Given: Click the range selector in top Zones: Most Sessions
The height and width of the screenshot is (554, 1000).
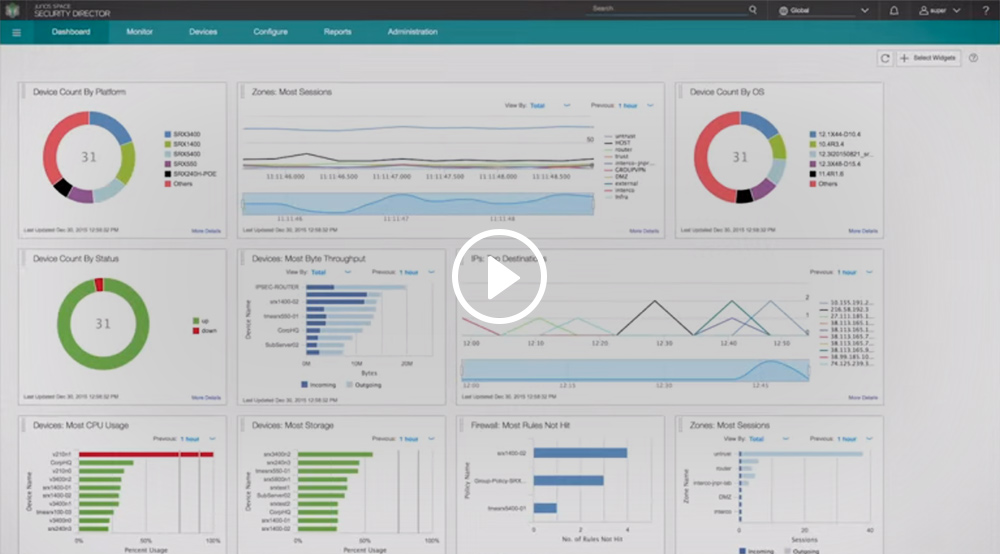Looking at the screenshot, I should click(418, 204).
